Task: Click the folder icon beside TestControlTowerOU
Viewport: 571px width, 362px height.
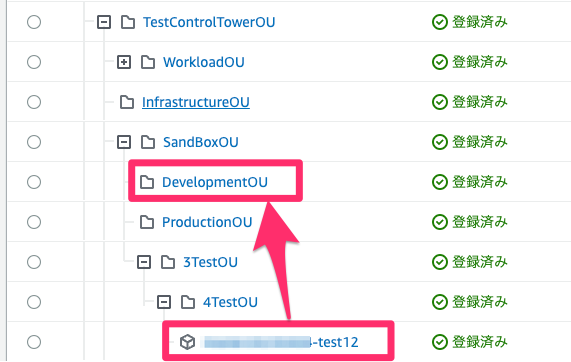Action: [128, 22]
